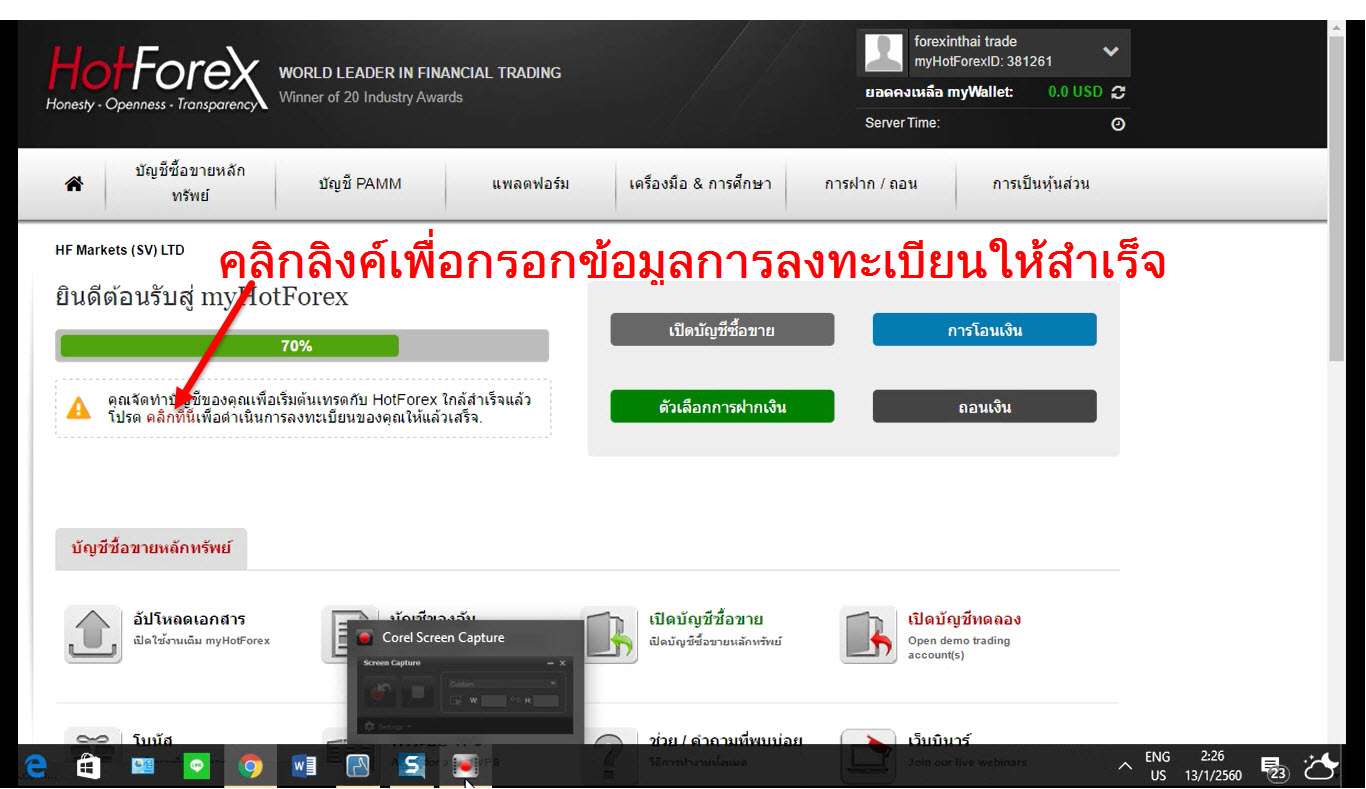Open the green เปิดบัญชีซื้อขาย link

706,619
